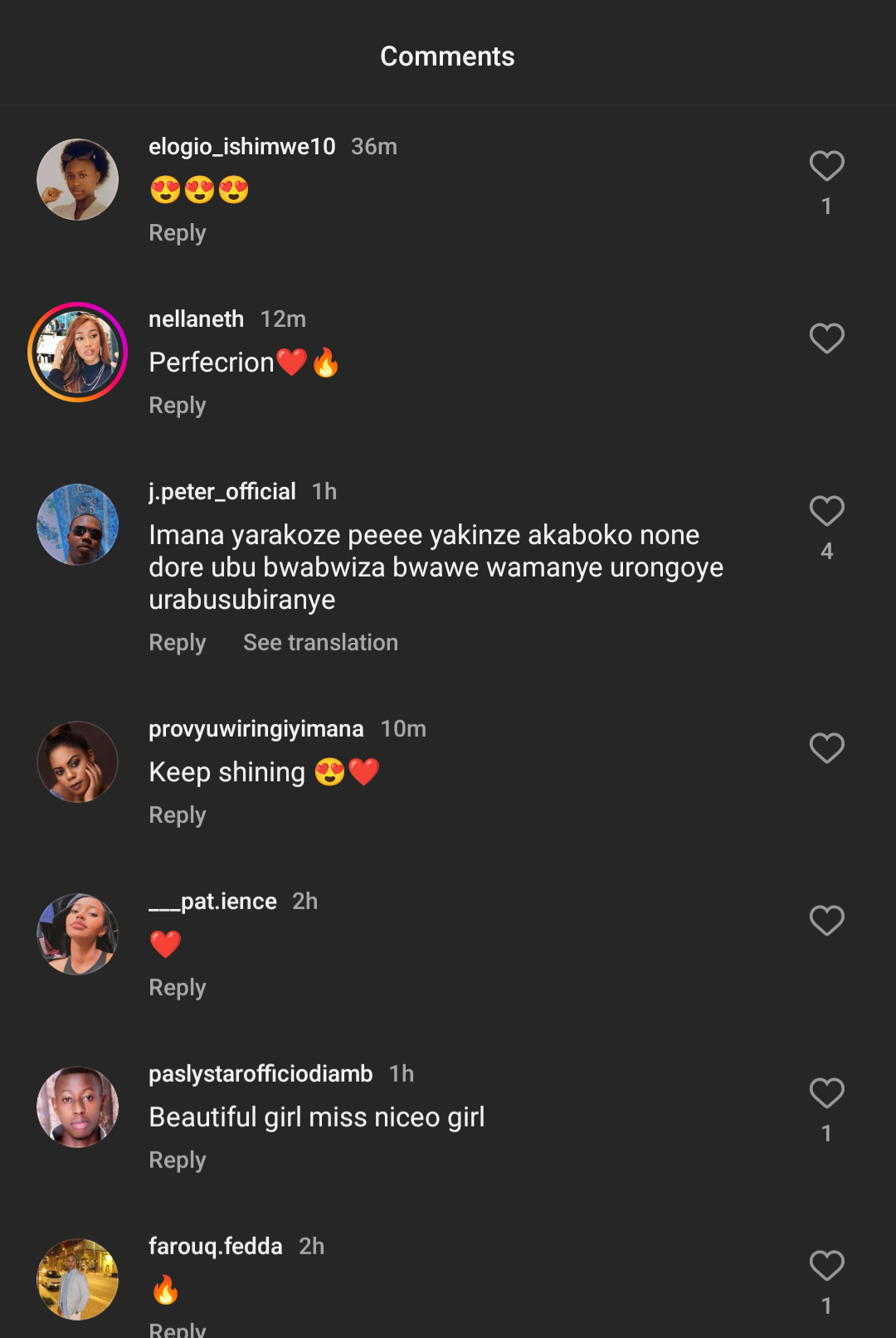
Task: Open farouq.fedda's profile picture
Action: click(77, 1279)
